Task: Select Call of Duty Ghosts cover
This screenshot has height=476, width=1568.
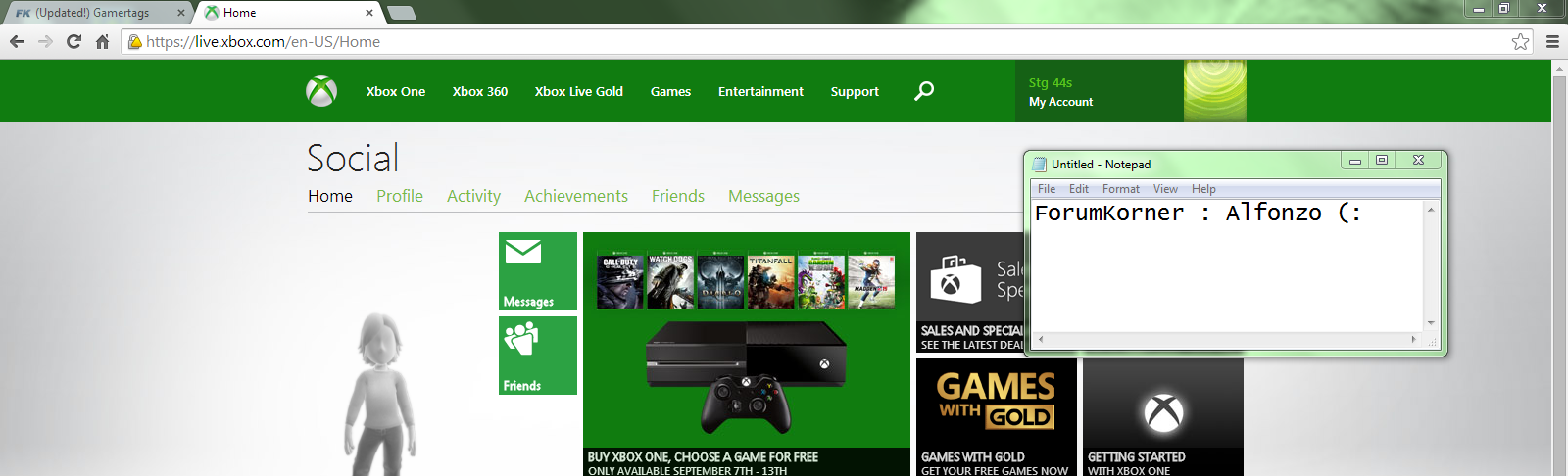Action: [620, 281]
